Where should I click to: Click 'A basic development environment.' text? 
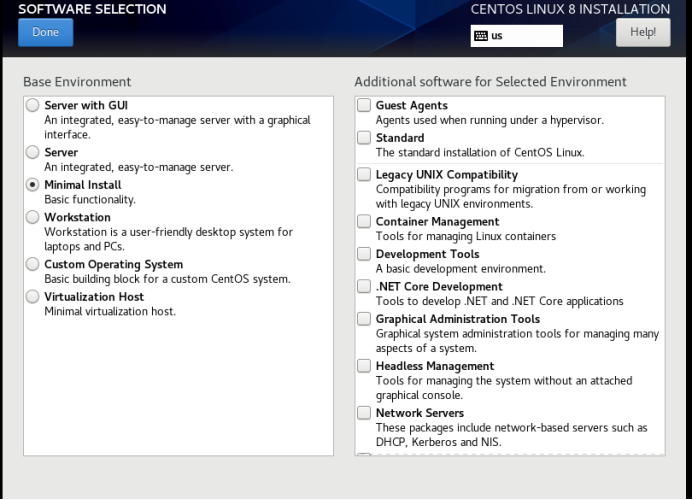click(461, 269)
